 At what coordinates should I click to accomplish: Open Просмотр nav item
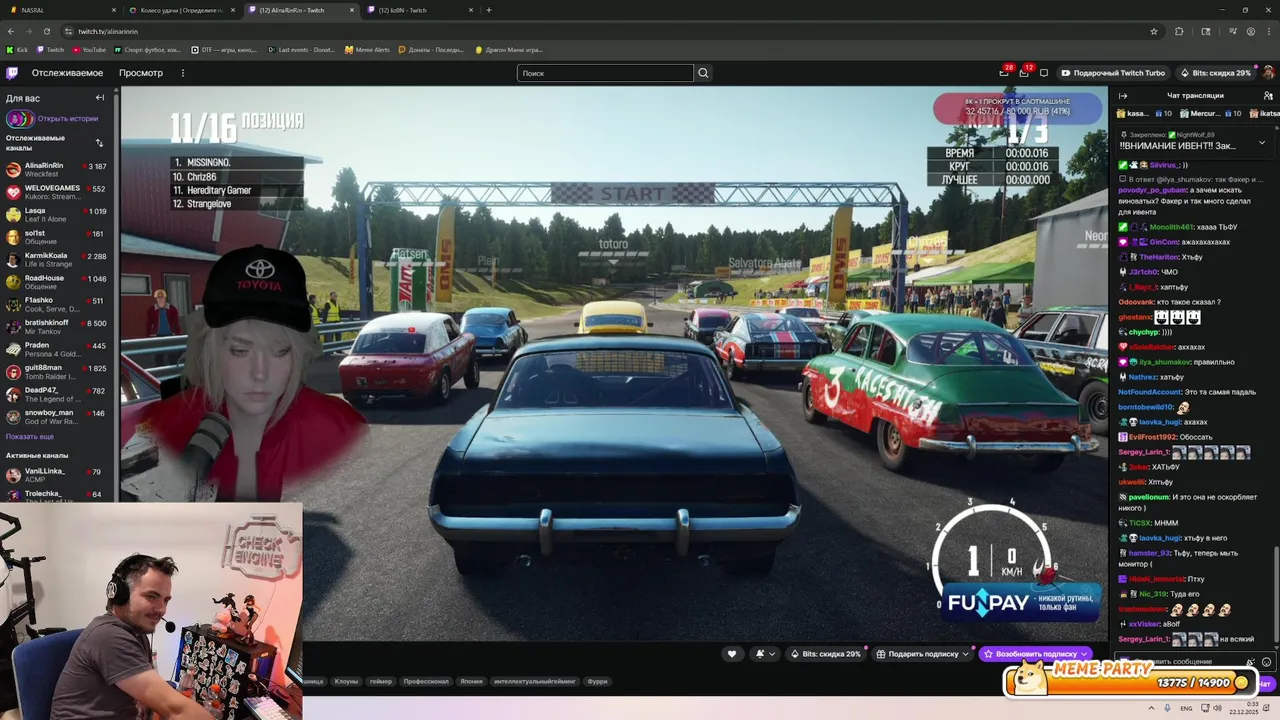[x=141, y=73]
